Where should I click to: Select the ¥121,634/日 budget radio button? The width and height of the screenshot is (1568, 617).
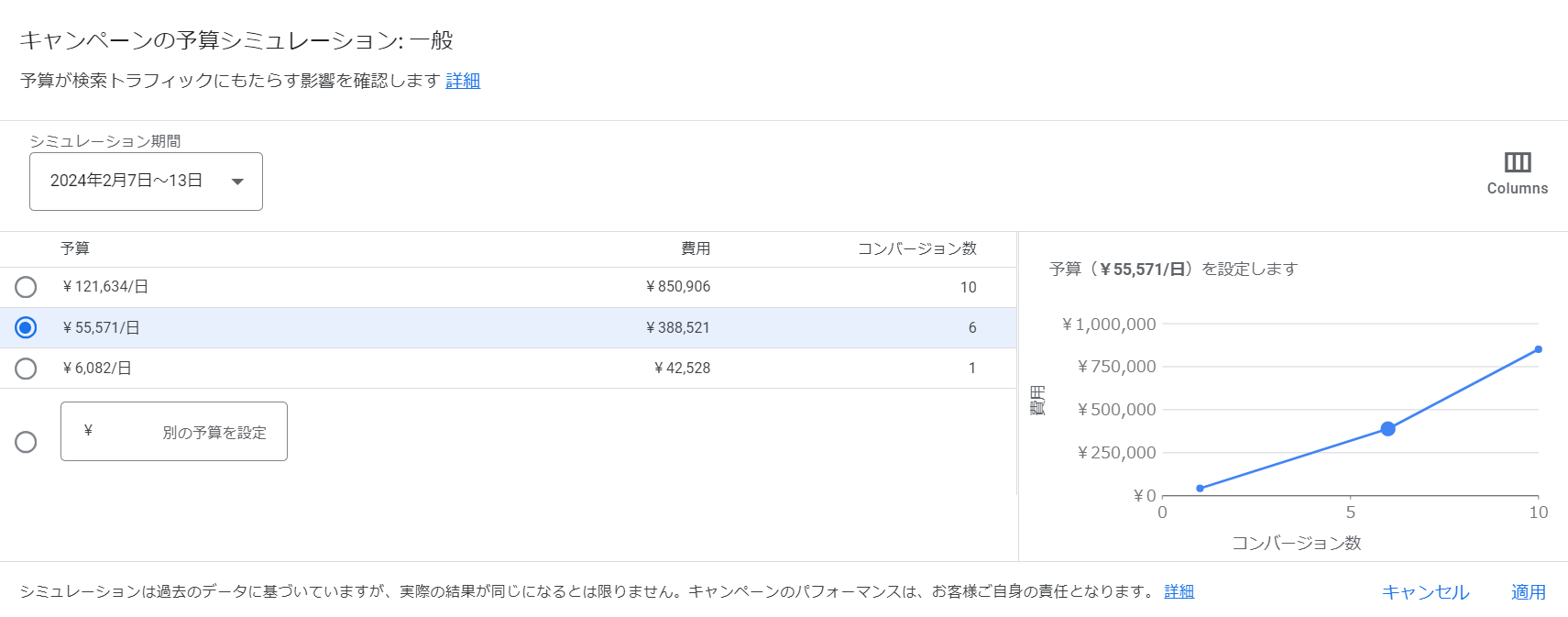coord(26,287)
